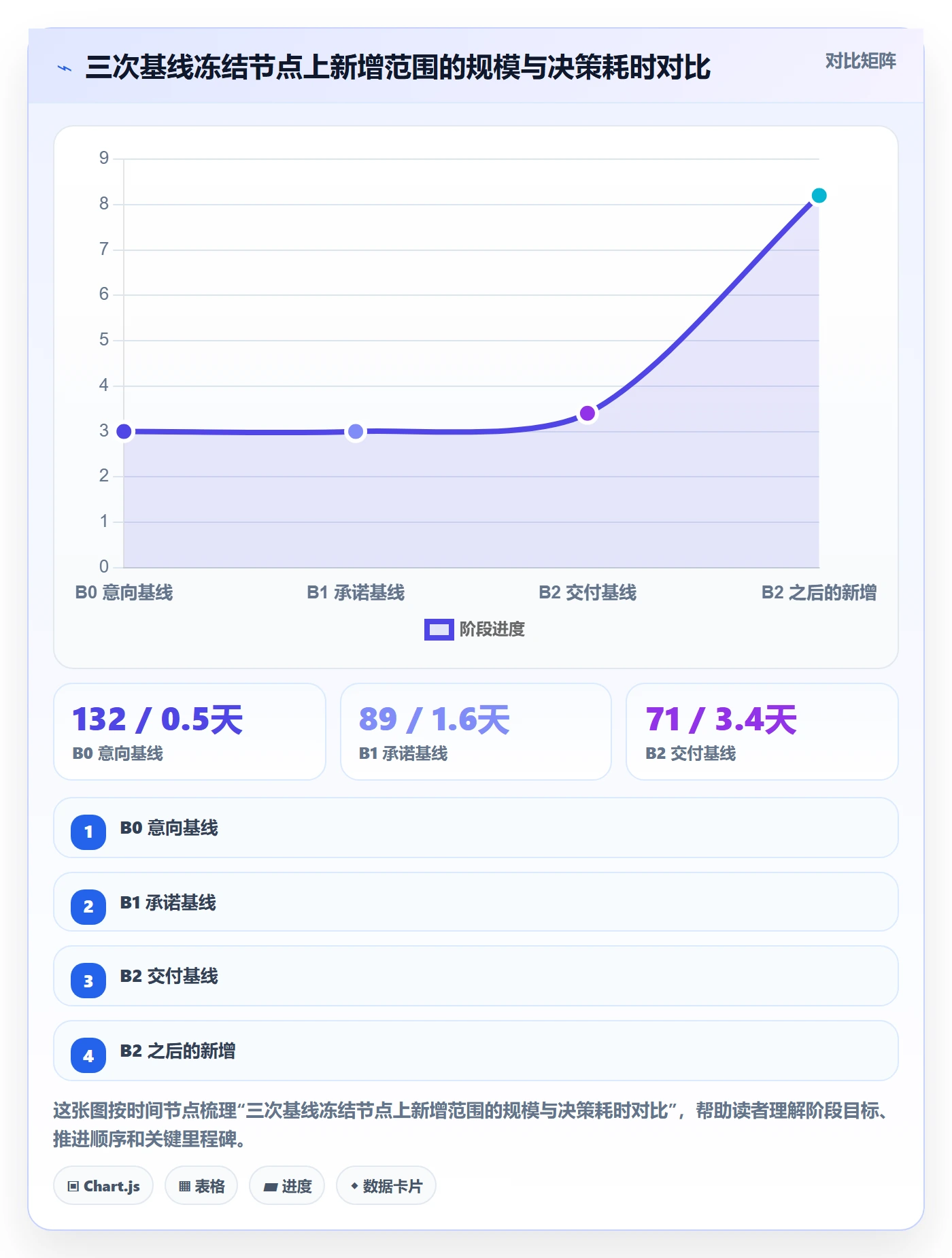The height and width of the screenshot is (1258, 952).
Task: Click the teal B2 之后的新增 data point
Action: point(819,196)
